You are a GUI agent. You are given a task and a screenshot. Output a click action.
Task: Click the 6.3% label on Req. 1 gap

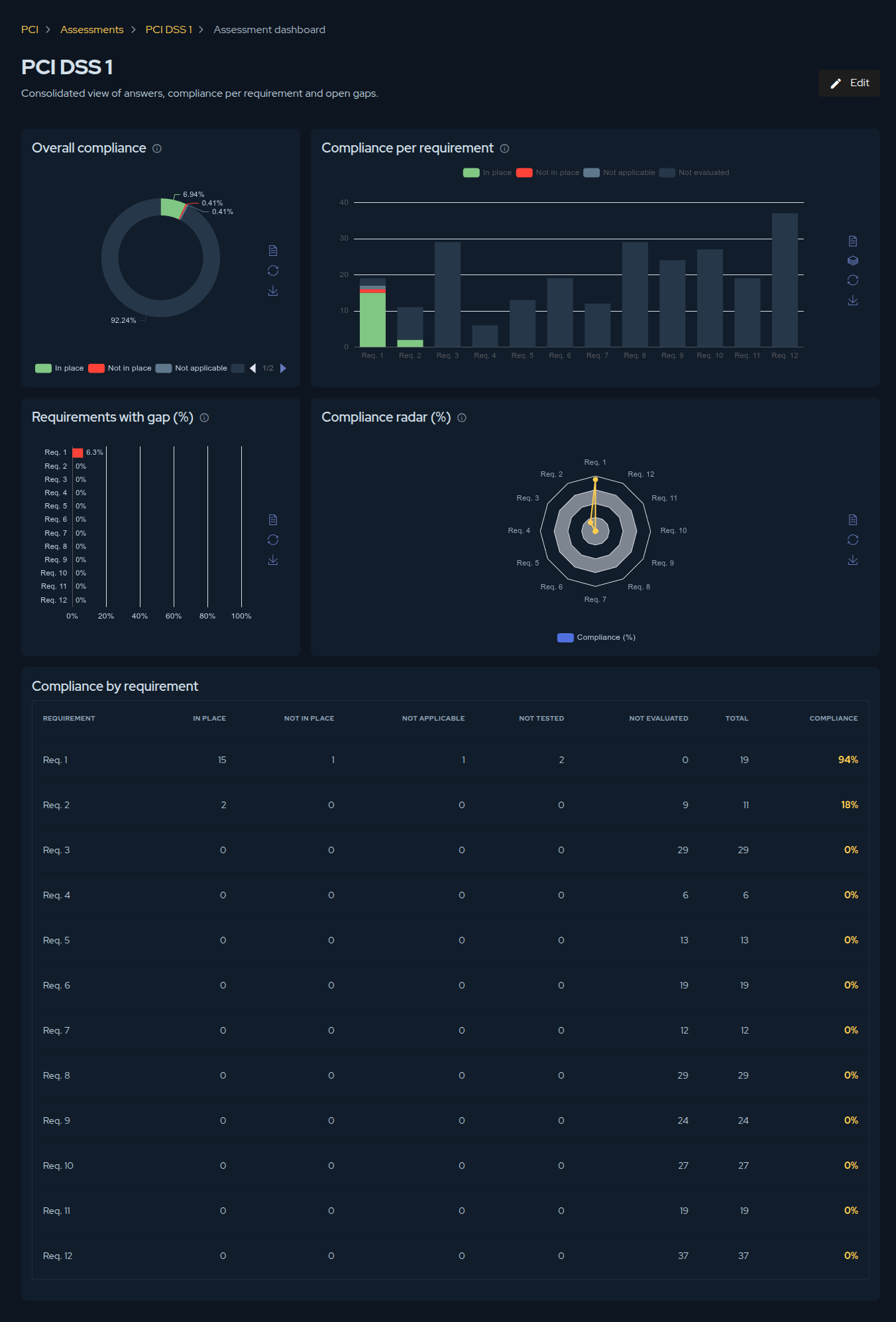(x=95, y=452)
